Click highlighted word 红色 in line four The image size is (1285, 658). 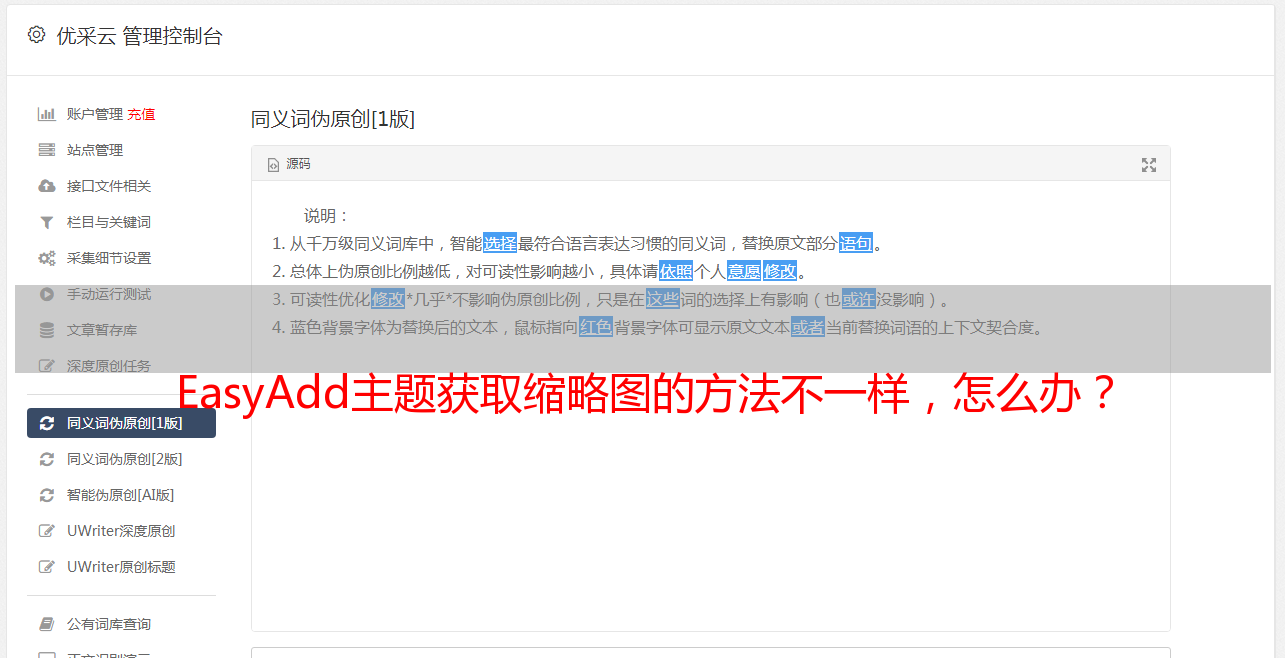[x=596, y=327]
